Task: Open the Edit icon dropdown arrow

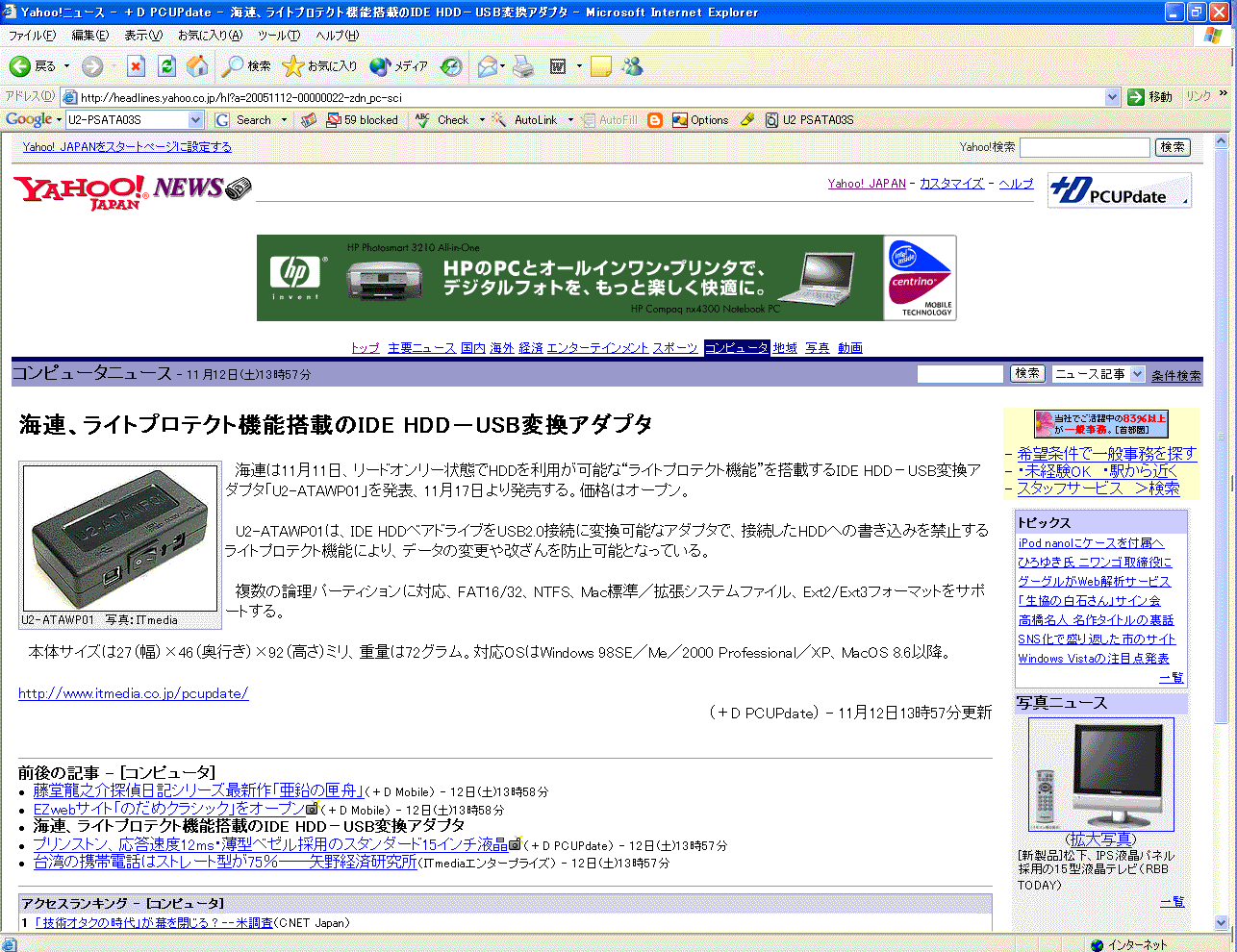Action: point(579,66)
